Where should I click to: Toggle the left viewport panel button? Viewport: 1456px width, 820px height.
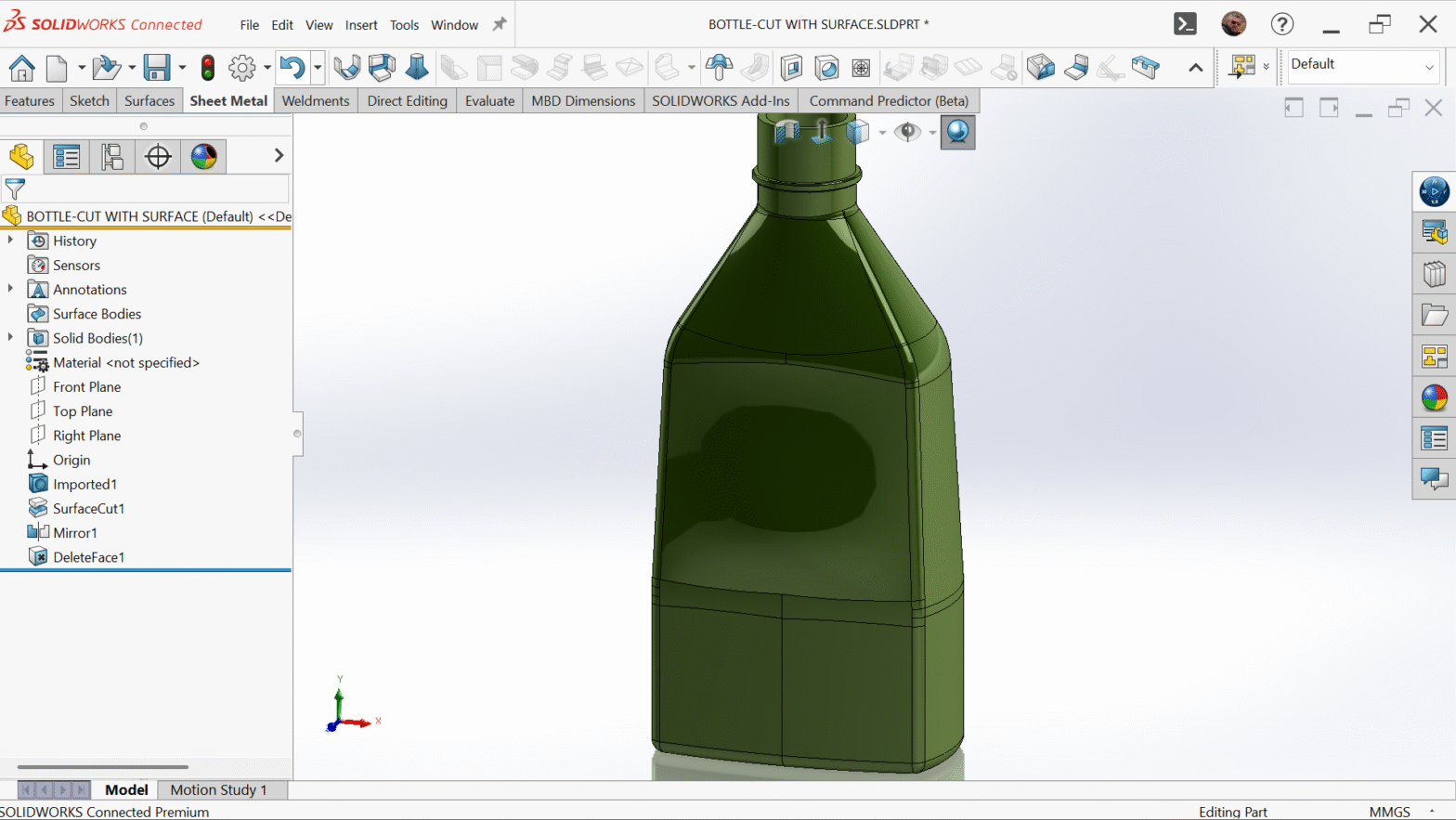pyautogui.click(x=1293, y=108)
